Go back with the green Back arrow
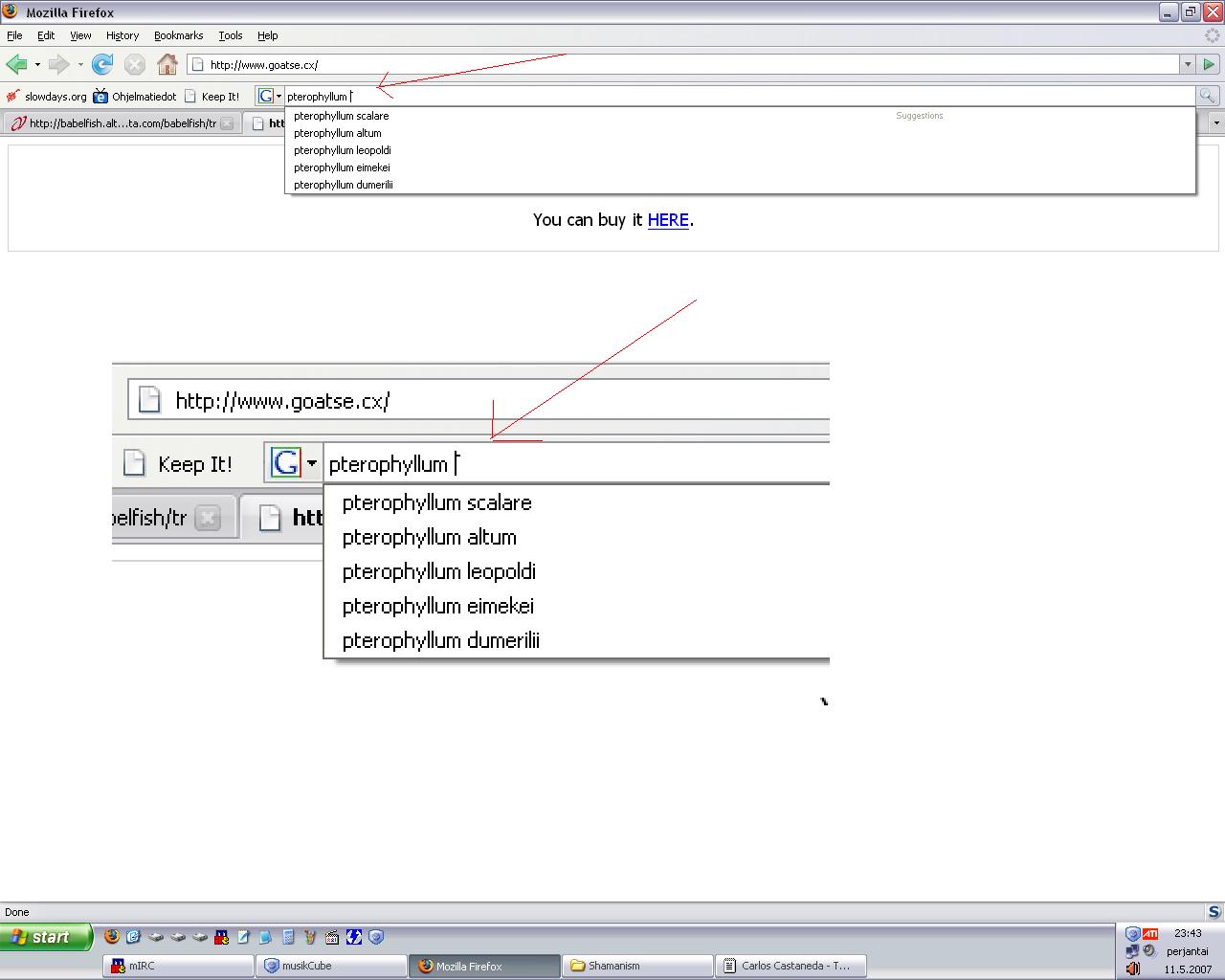The width and height of the screenshot is (1225, 980). (16, 64)
